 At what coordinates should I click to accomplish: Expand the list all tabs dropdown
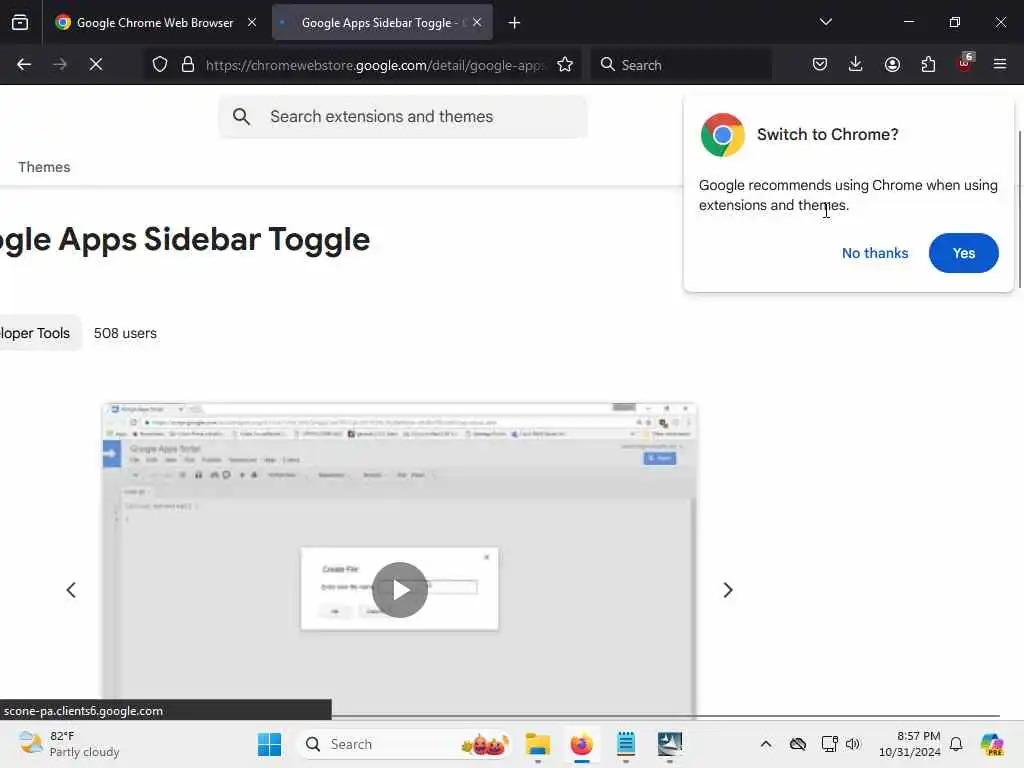pyautogui.click(x=825, y=22)
